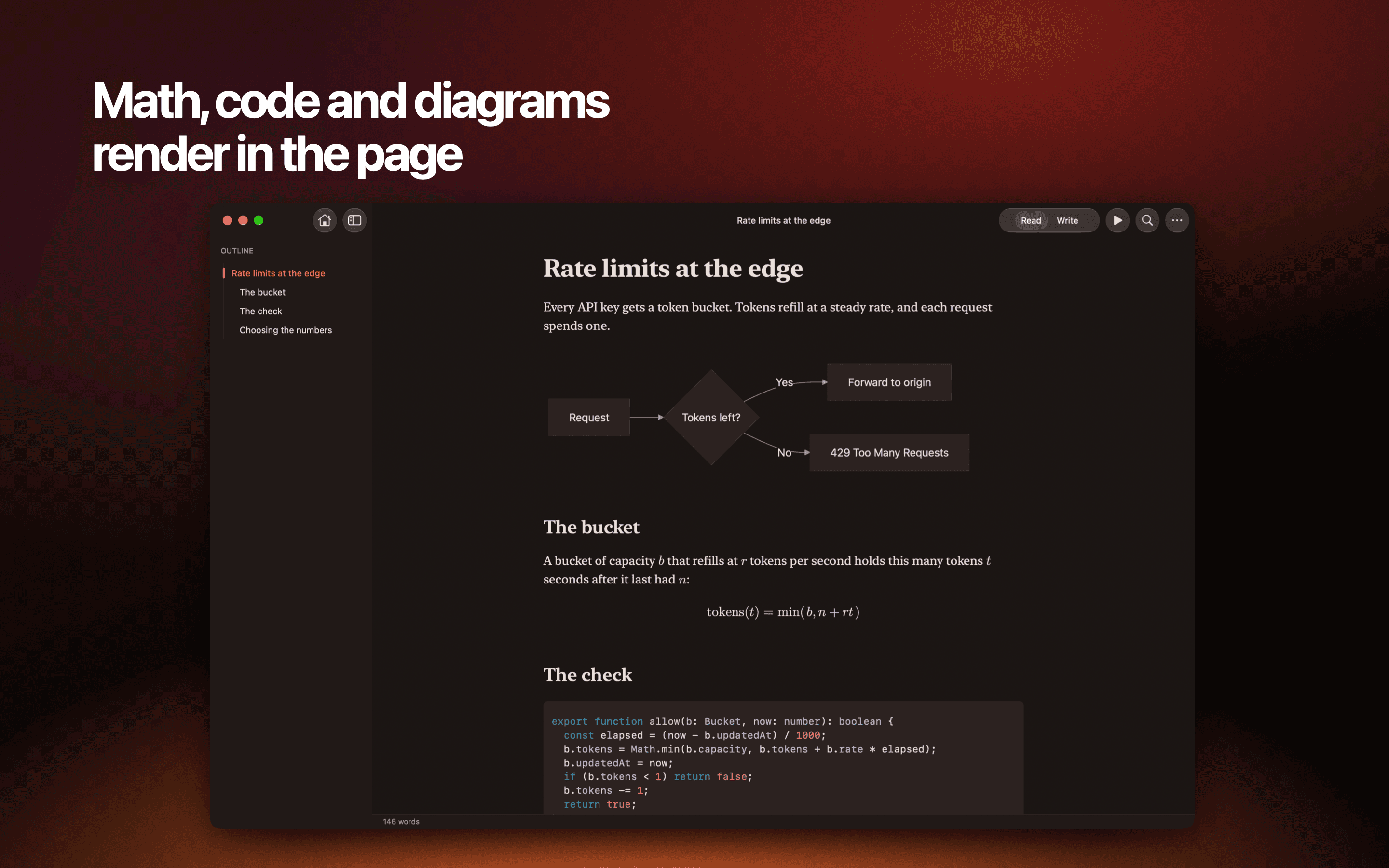This screenshot has width=1389, height=868.
Task: Click the 'b.tokens = Math.min' code line
Action: tap(749, 749)
